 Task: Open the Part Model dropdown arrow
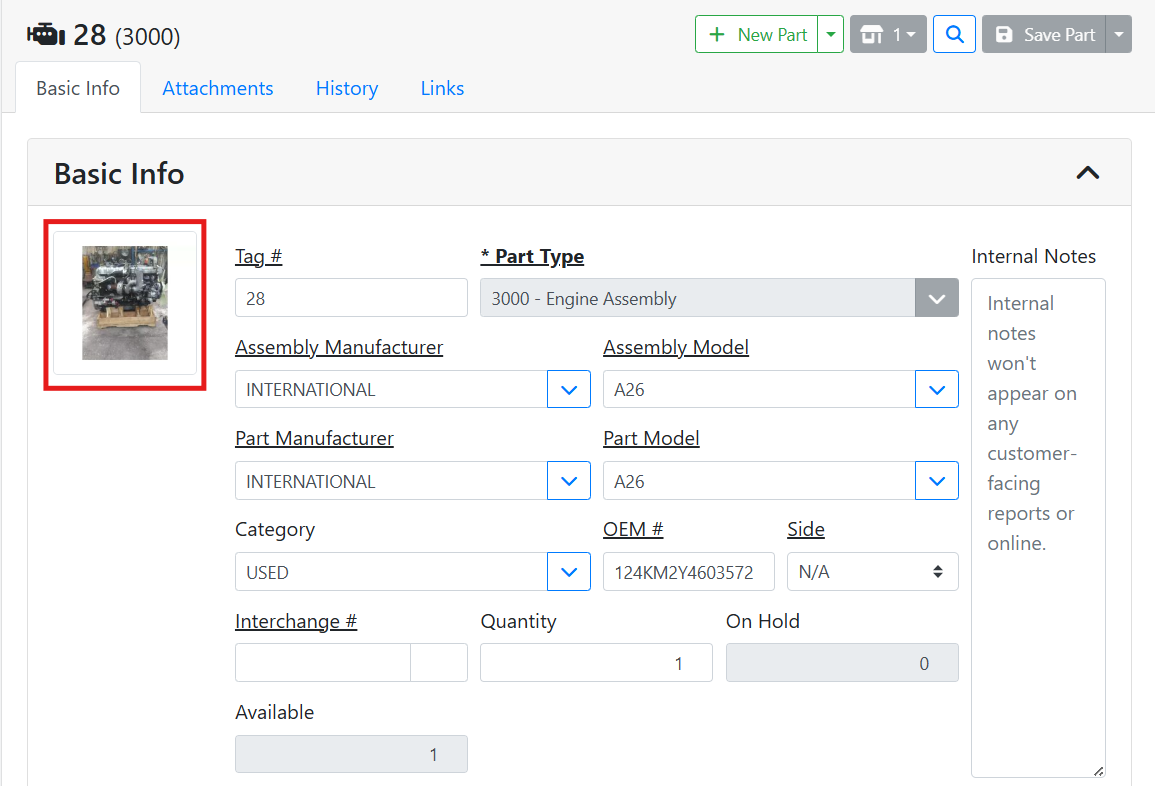(937, 481)
